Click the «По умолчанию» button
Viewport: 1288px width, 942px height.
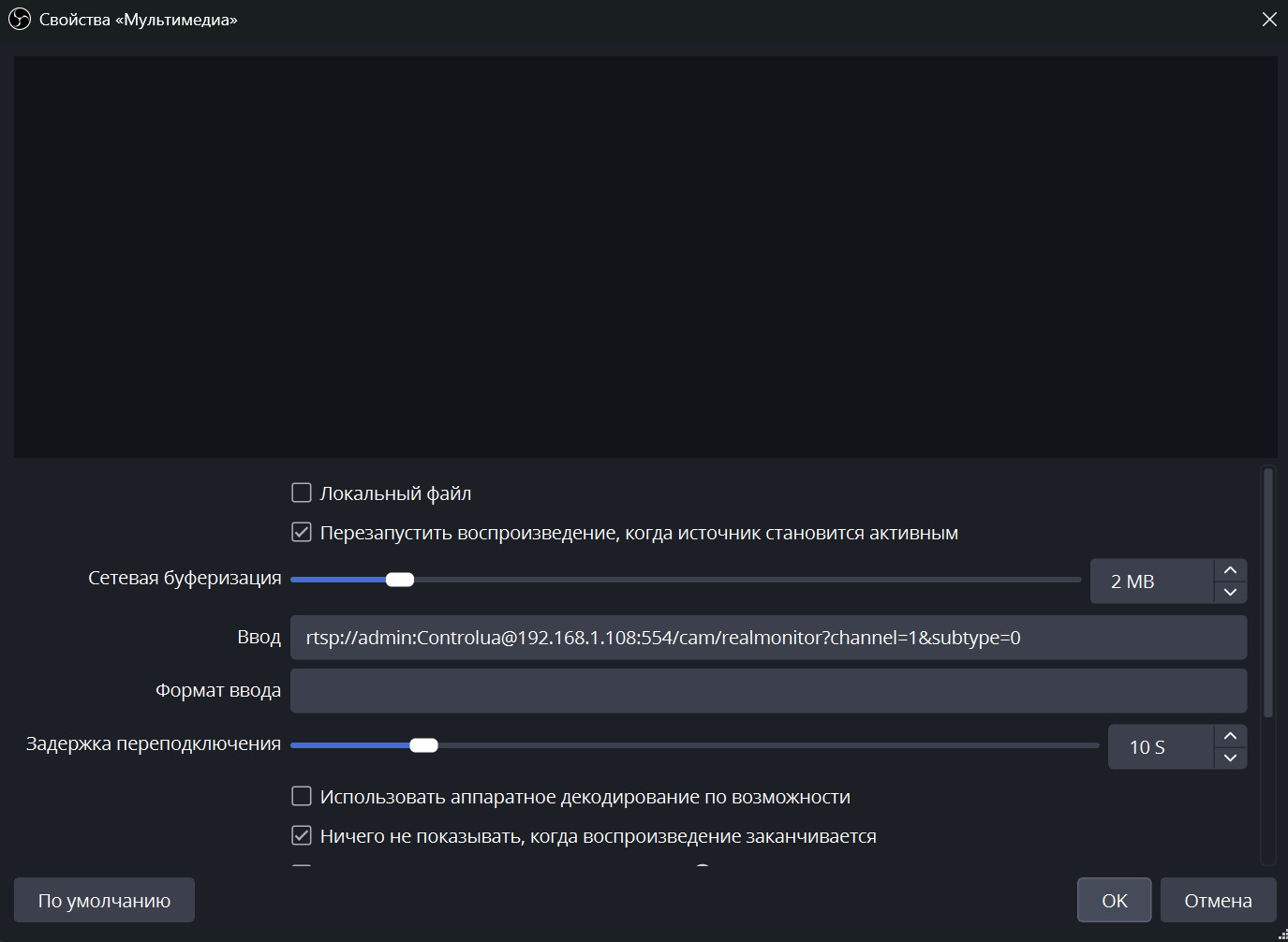(x=104, y=900)
